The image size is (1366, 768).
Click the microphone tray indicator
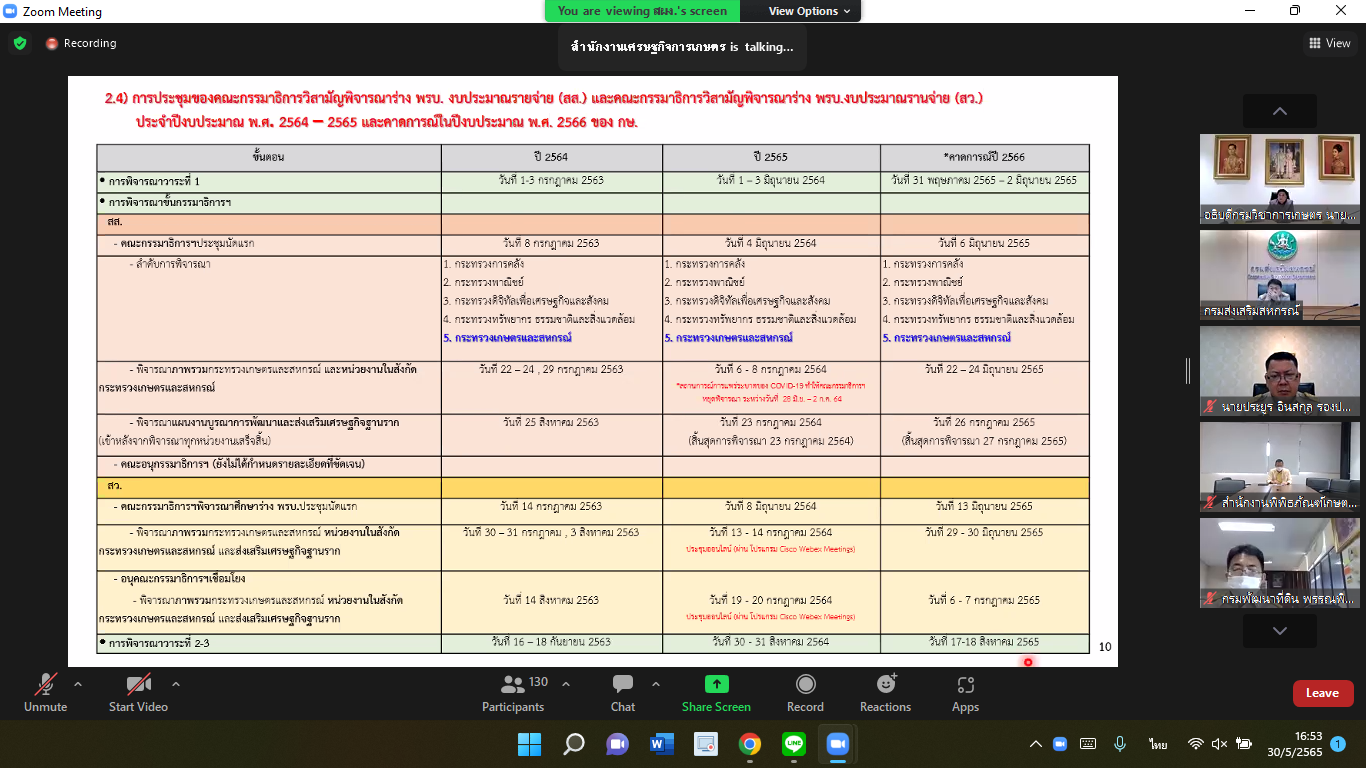click(x=1121, y=744)
